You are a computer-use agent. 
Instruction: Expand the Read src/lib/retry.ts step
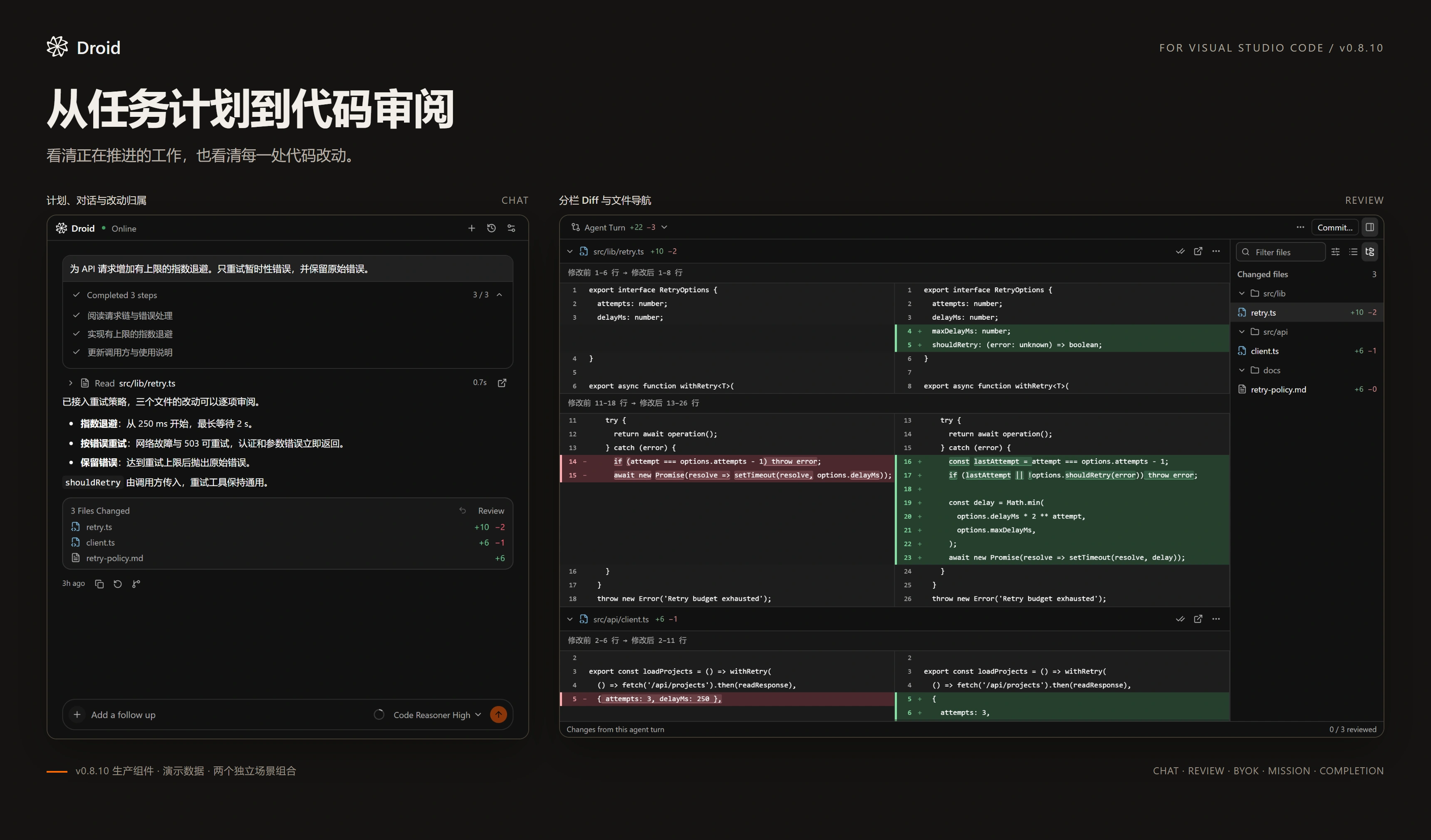(70, 383)
